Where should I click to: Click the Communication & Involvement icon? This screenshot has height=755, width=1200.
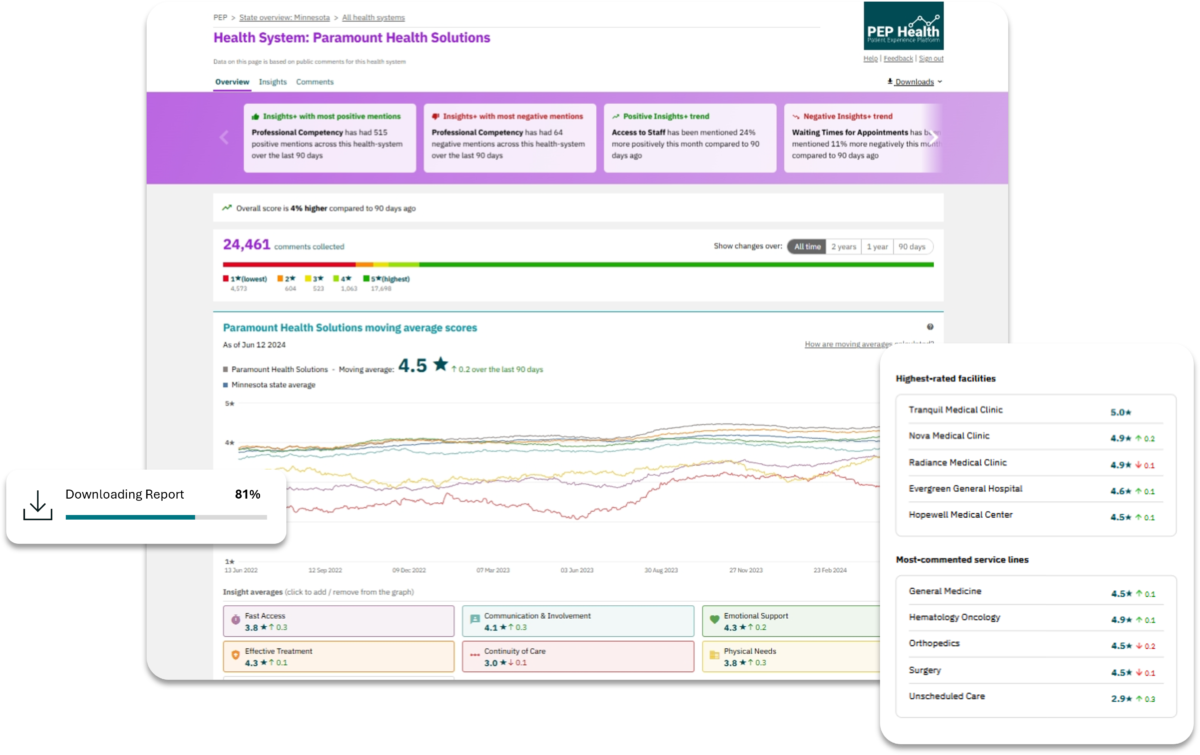coord(475,620)
